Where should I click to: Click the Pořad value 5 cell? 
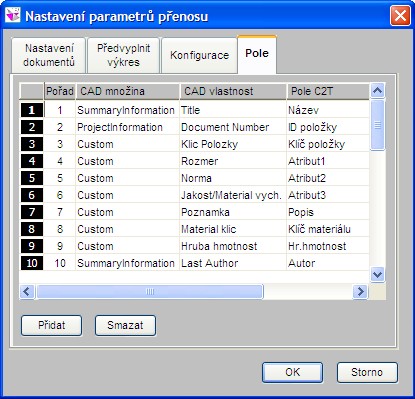[60, 178]
